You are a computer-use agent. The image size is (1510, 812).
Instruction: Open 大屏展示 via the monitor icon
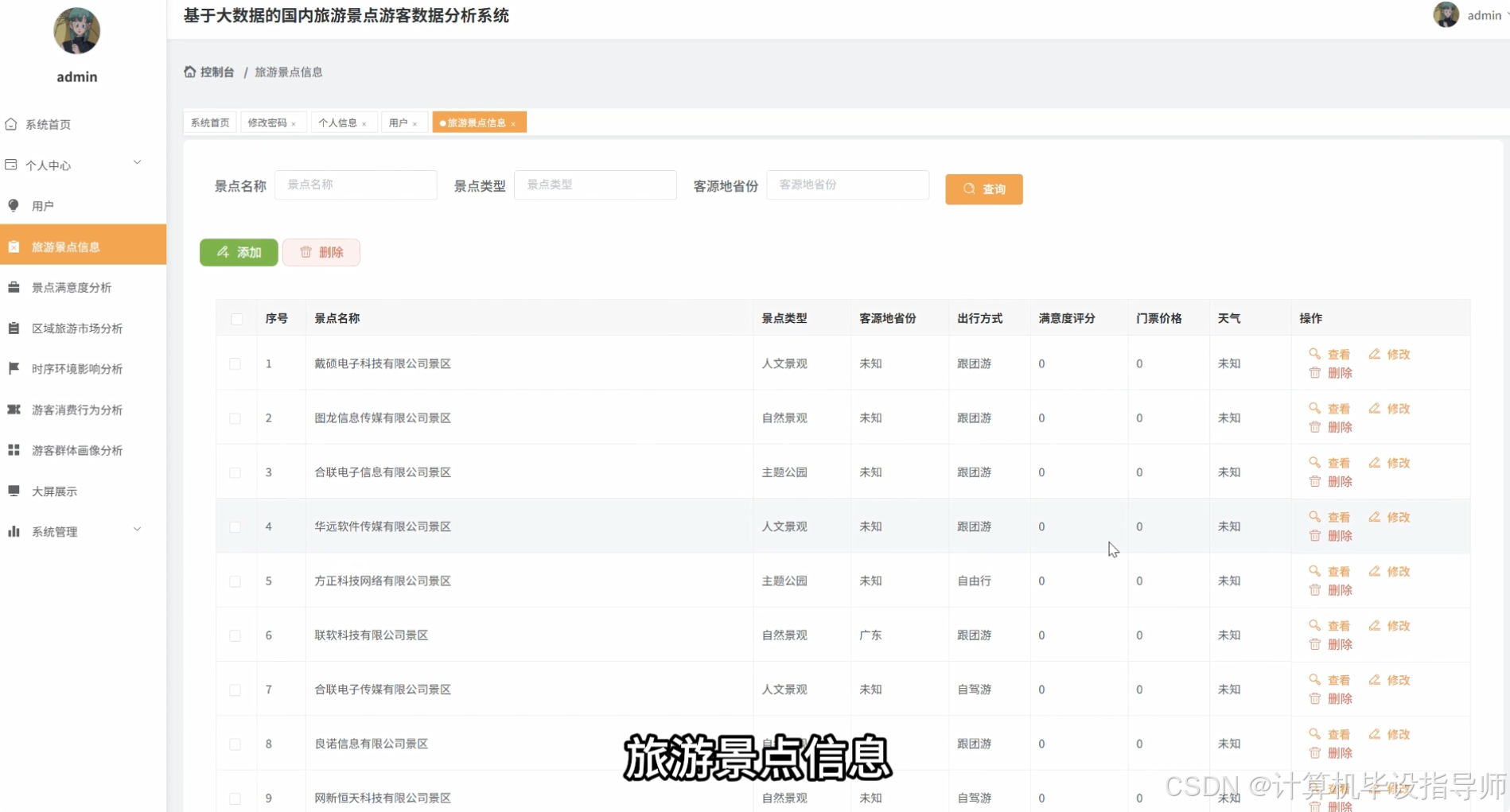pos(13,491)
